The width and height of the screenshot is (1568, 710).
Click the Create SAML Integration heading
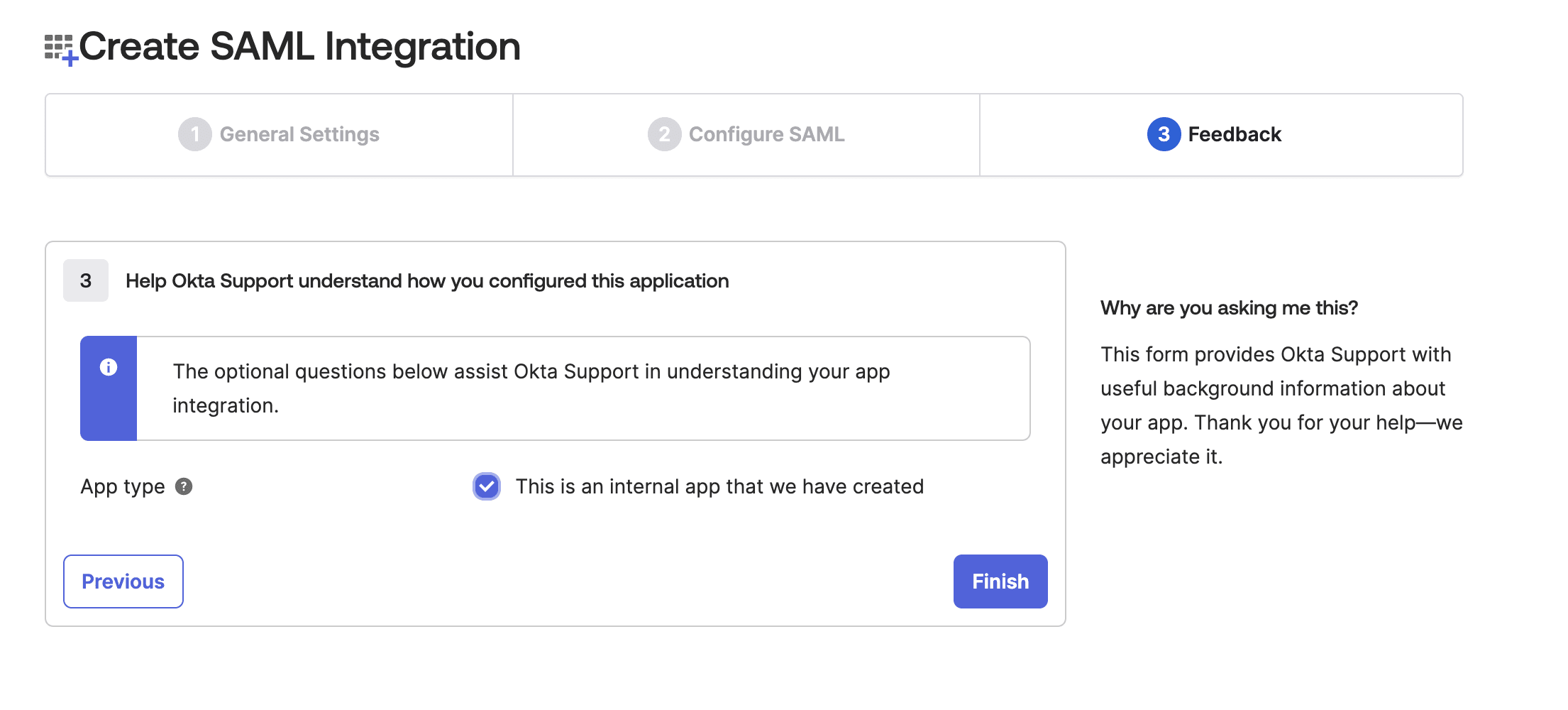[299, 47]
